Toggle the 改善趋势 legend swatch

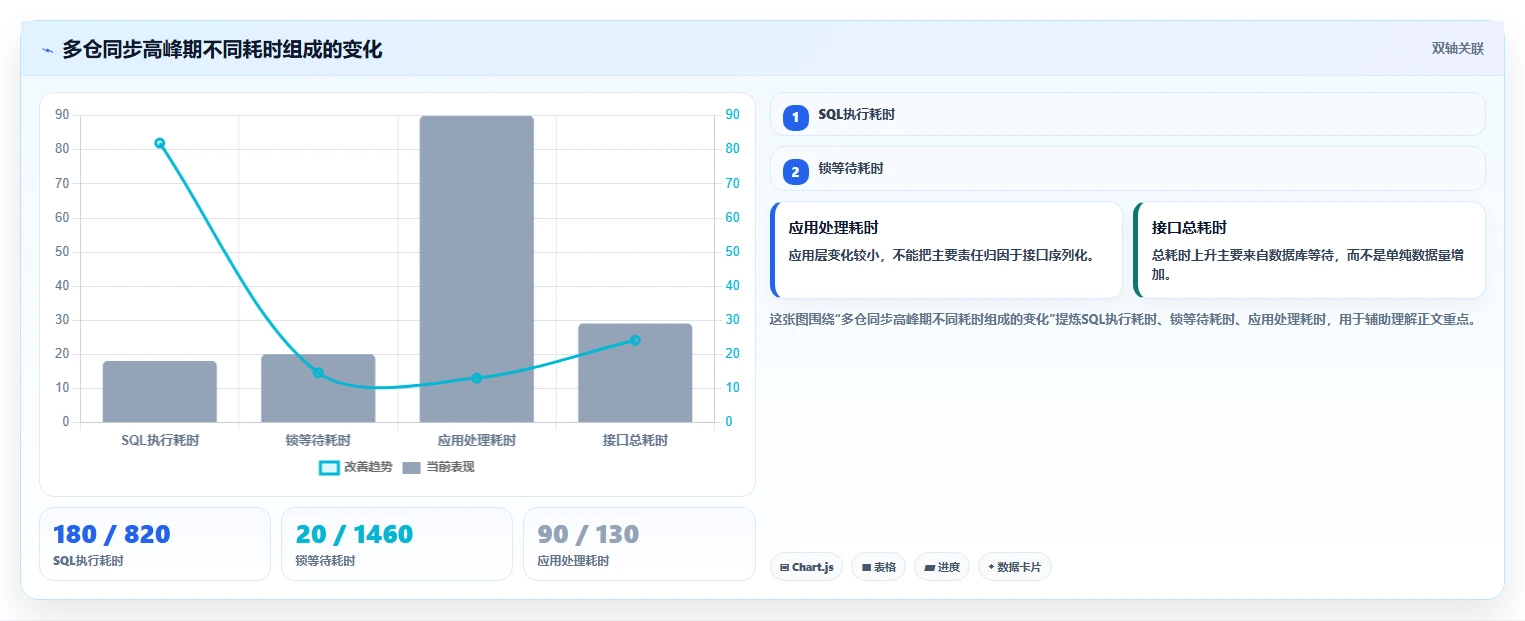click(329, 468)
